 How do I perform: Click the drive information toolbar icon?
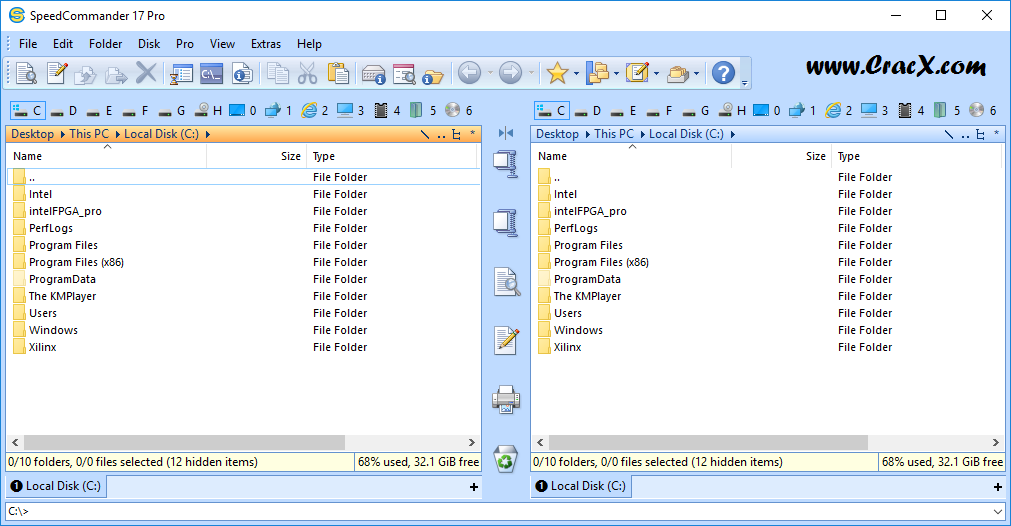tap(373, 74)
